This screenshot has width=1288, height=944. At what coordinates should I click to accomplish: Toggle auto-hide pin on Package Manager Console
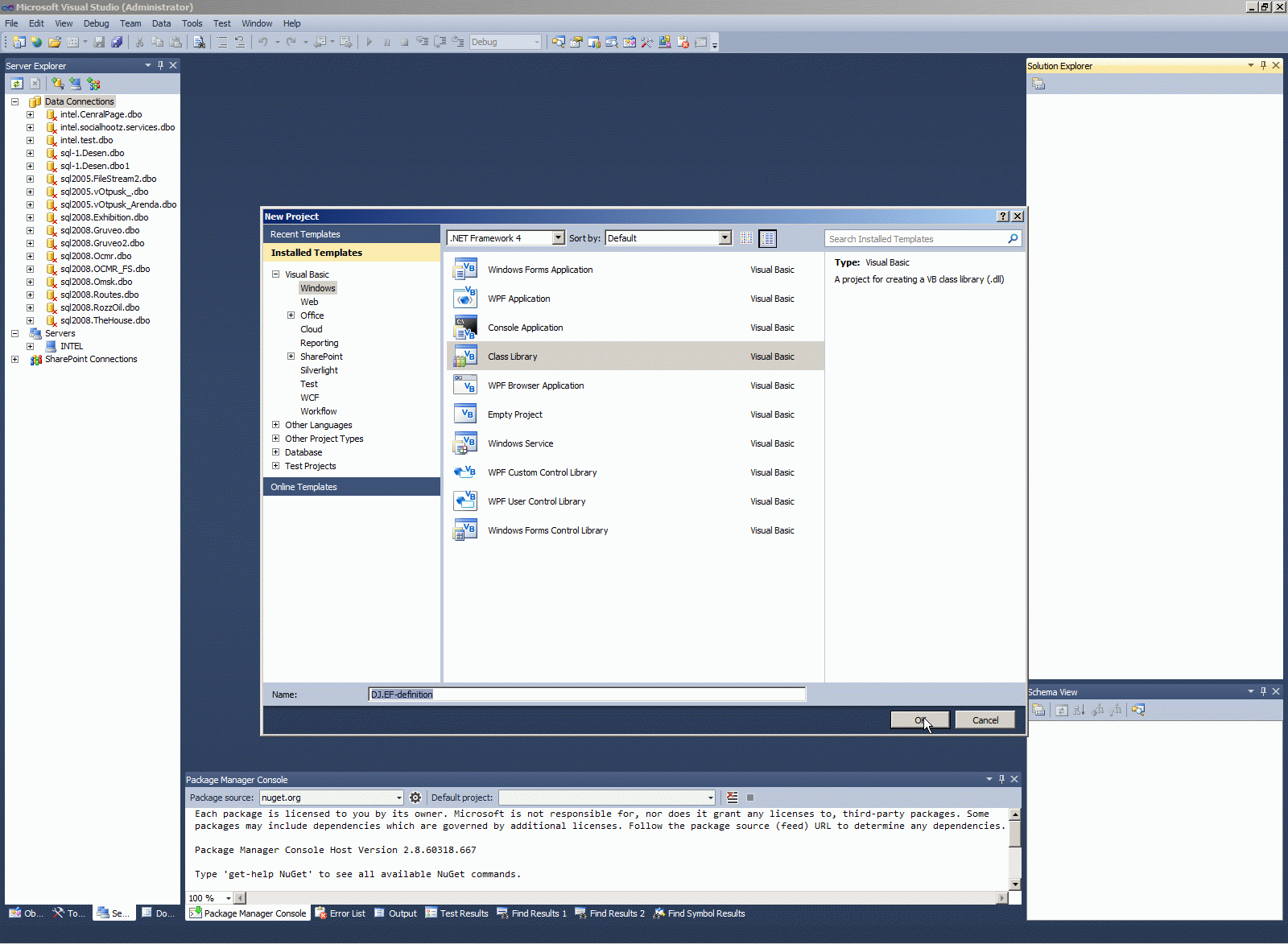(x=1001, y=779)
